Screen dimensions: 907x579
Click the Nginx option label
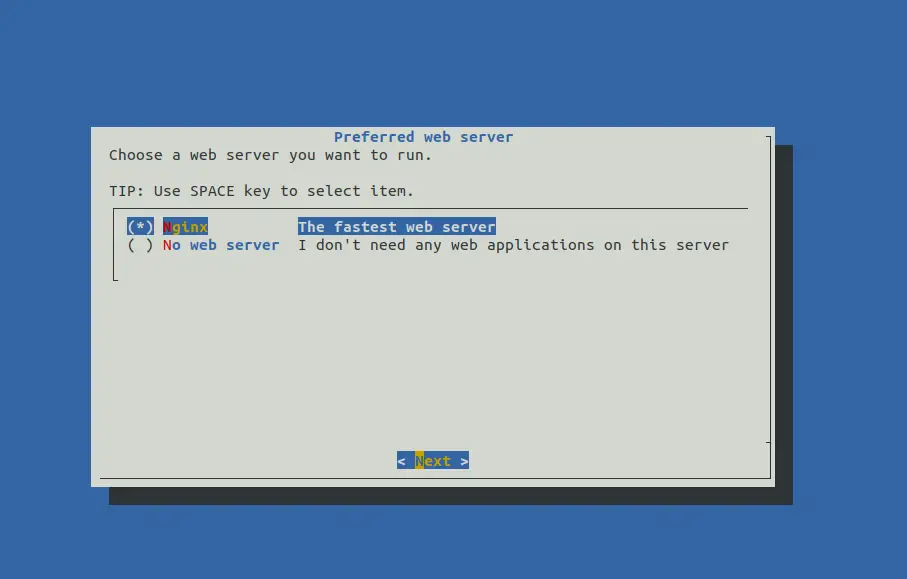click(x=185, y=227)
